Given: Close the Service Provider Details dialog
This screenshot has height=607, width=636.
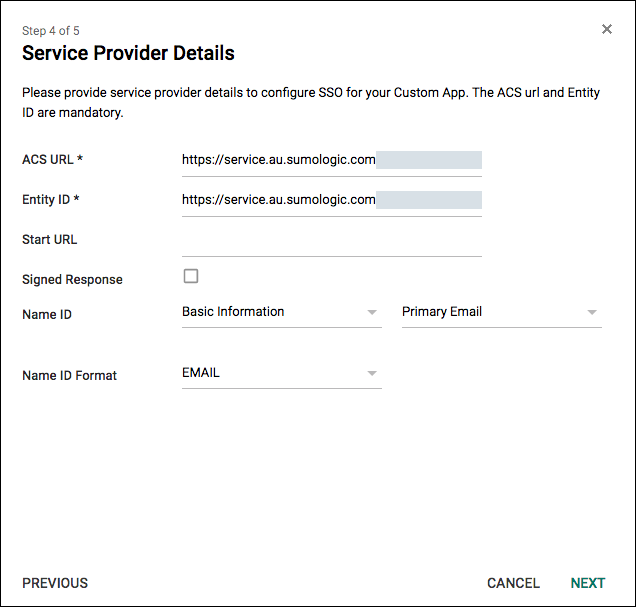Looking at the screenshot, I should (607, 29).
